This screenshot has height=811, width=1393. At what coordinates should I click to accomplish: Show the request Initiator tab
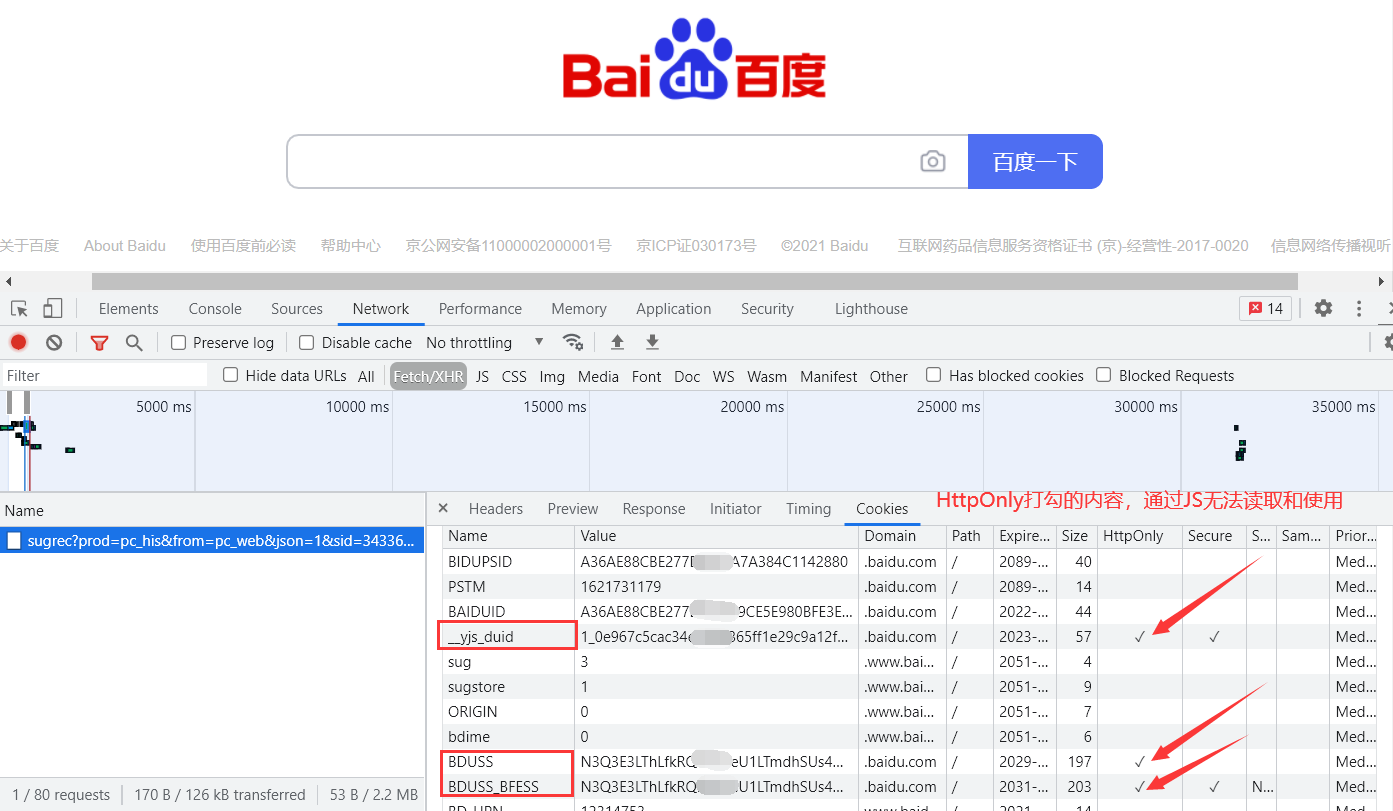pos(736,508)
